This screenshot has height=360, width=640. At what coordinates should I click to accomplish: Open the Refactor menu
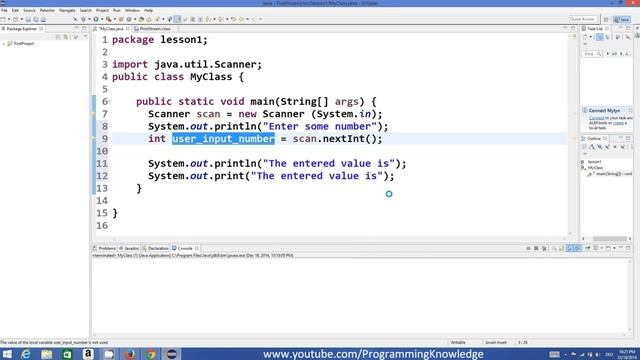pyautogui.click(x=47, y=10)
